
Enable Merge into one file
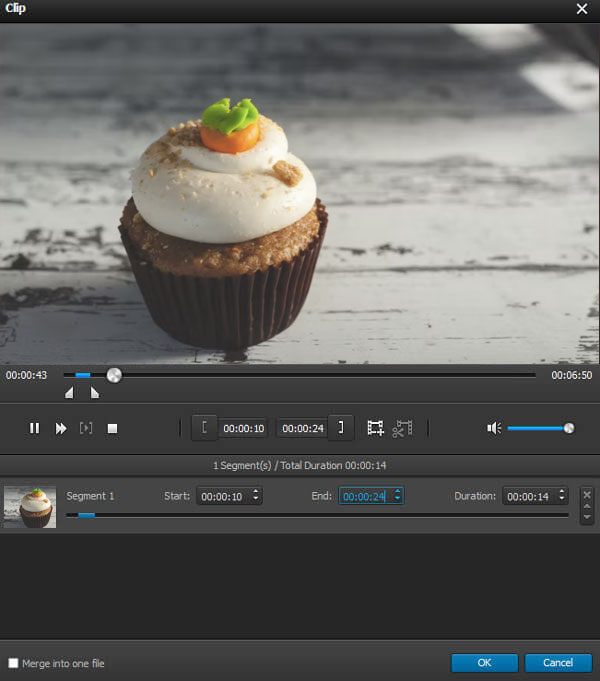13,663
